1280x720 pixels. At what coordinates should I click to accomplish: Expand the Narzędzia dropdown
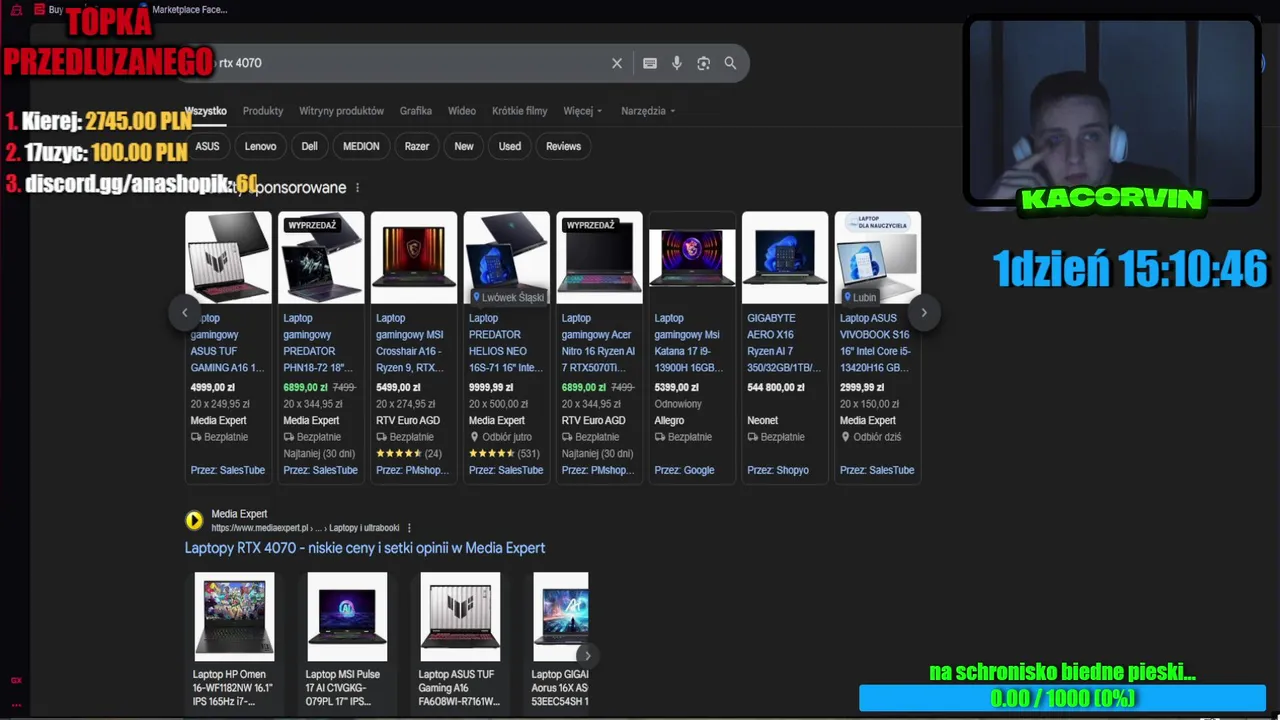tap(648, 111)
